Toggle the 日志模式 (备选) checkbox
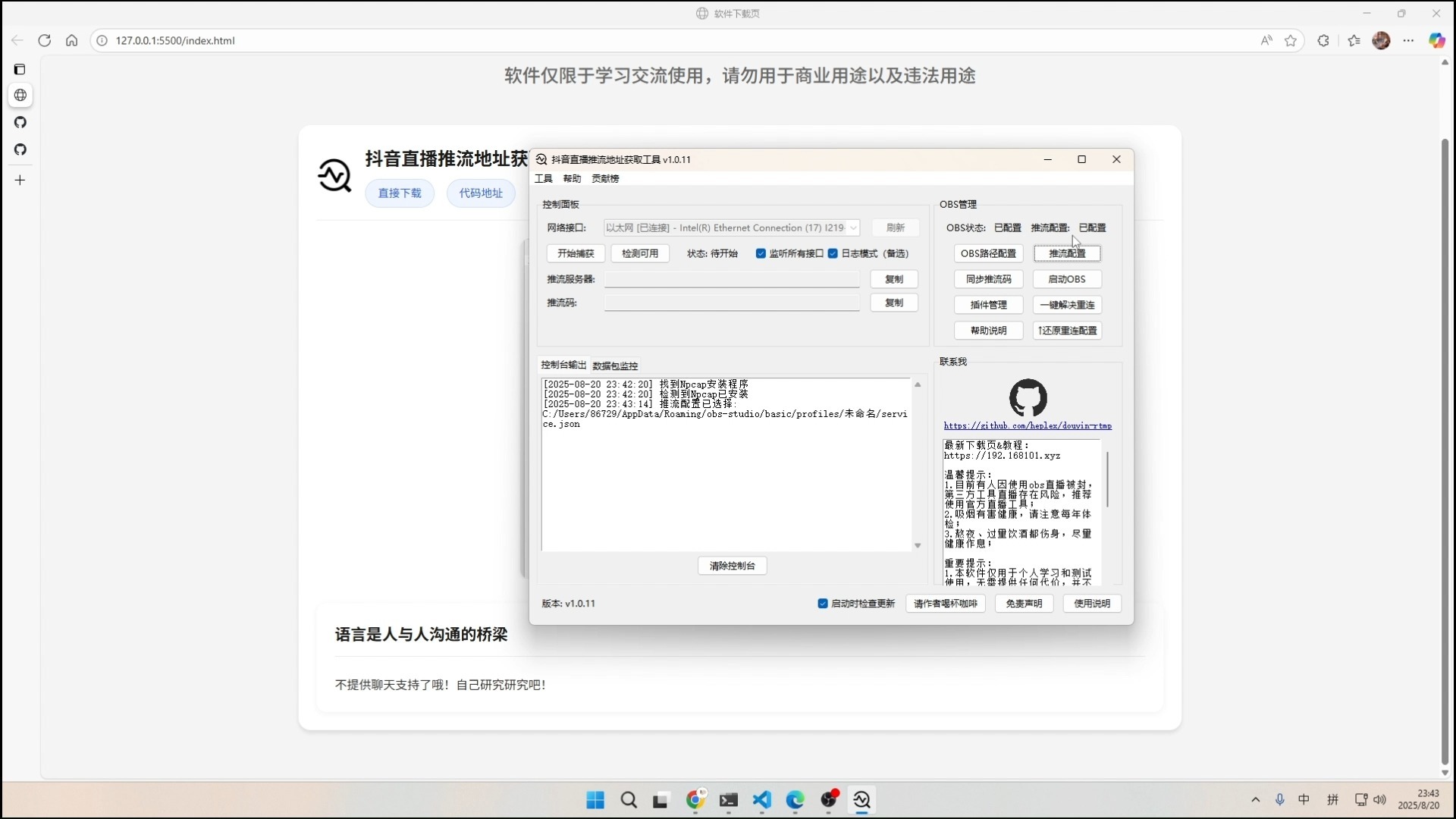 click(833, 253)
